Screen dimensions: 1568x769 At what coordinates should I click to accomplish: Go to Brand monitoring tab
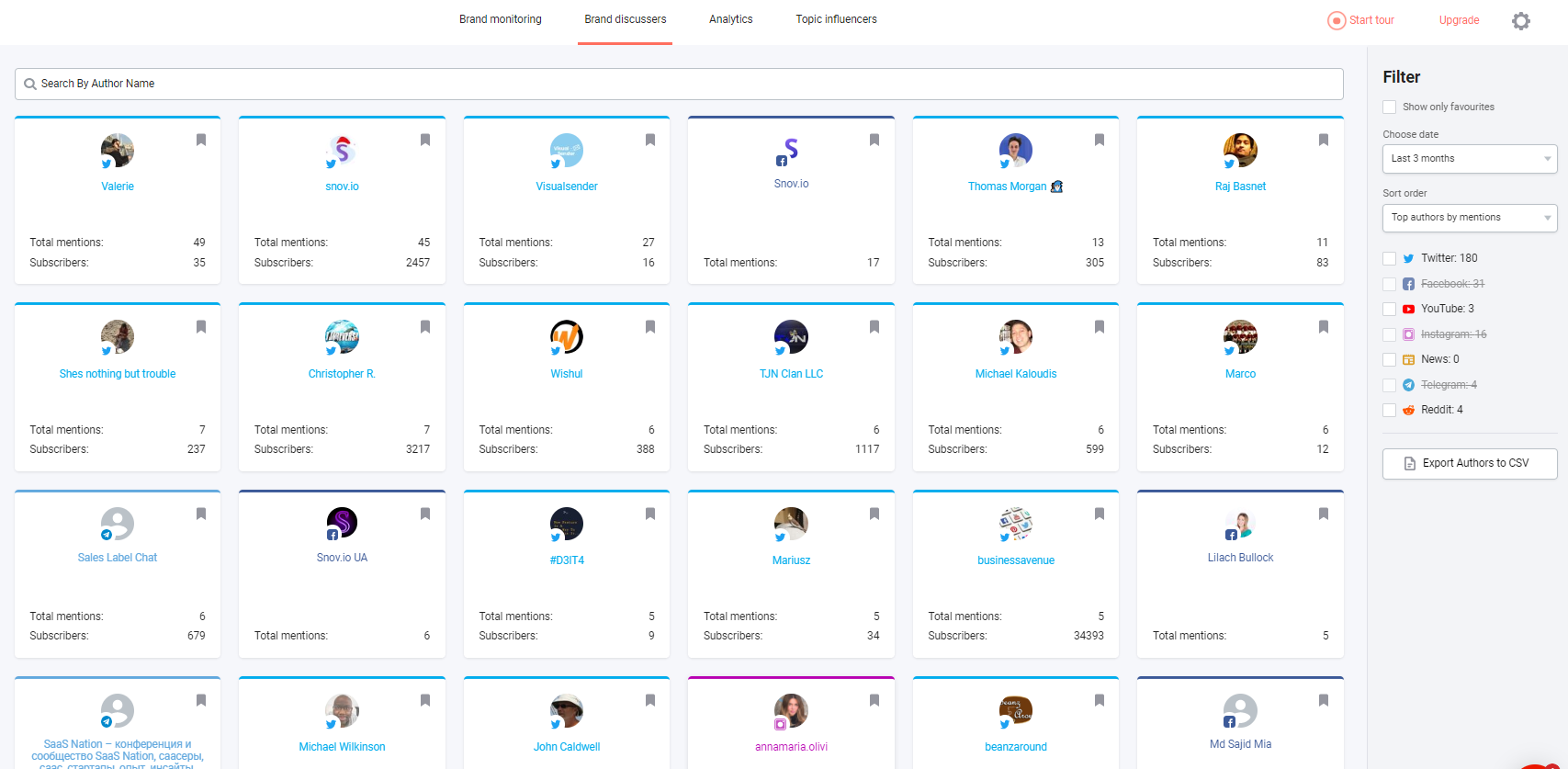[x=501, y=19]
